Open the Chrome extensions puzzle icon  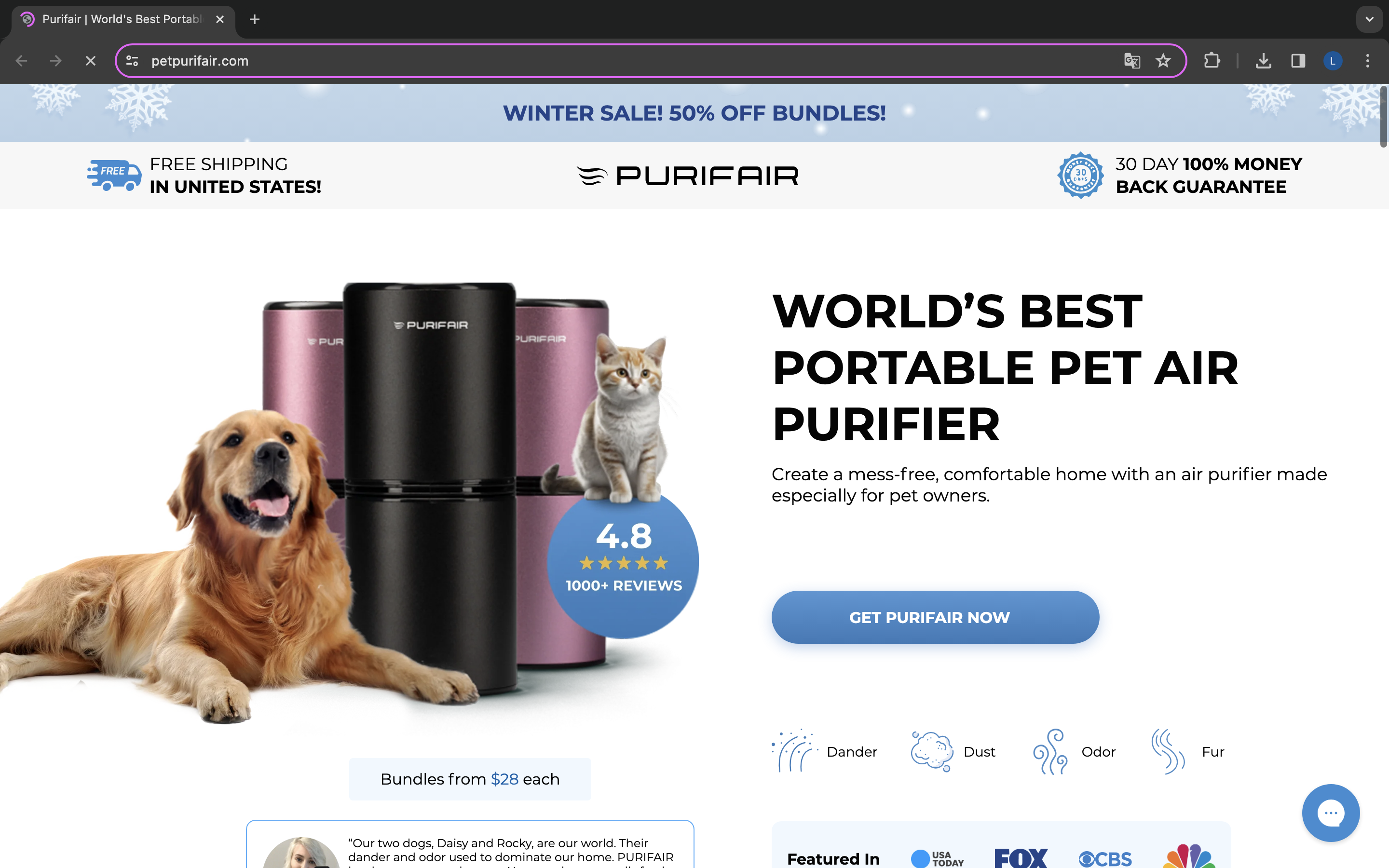pos(1212,61)
